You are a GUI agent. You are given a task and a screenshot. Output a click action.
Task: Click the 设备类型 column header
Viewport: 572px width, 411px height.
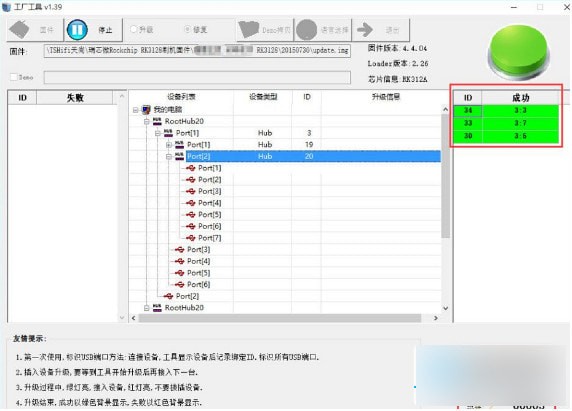coord(263,97)
